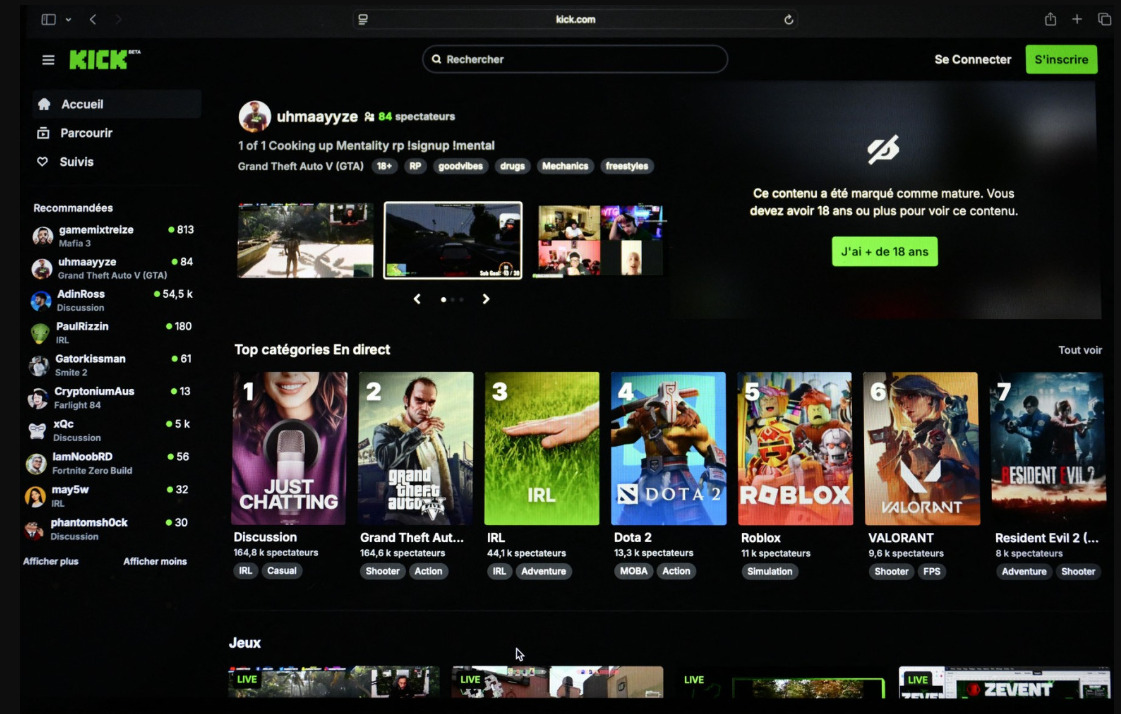Open the Roblox category card
Viewport: 1121px width, 714px height.
(795, 448)
